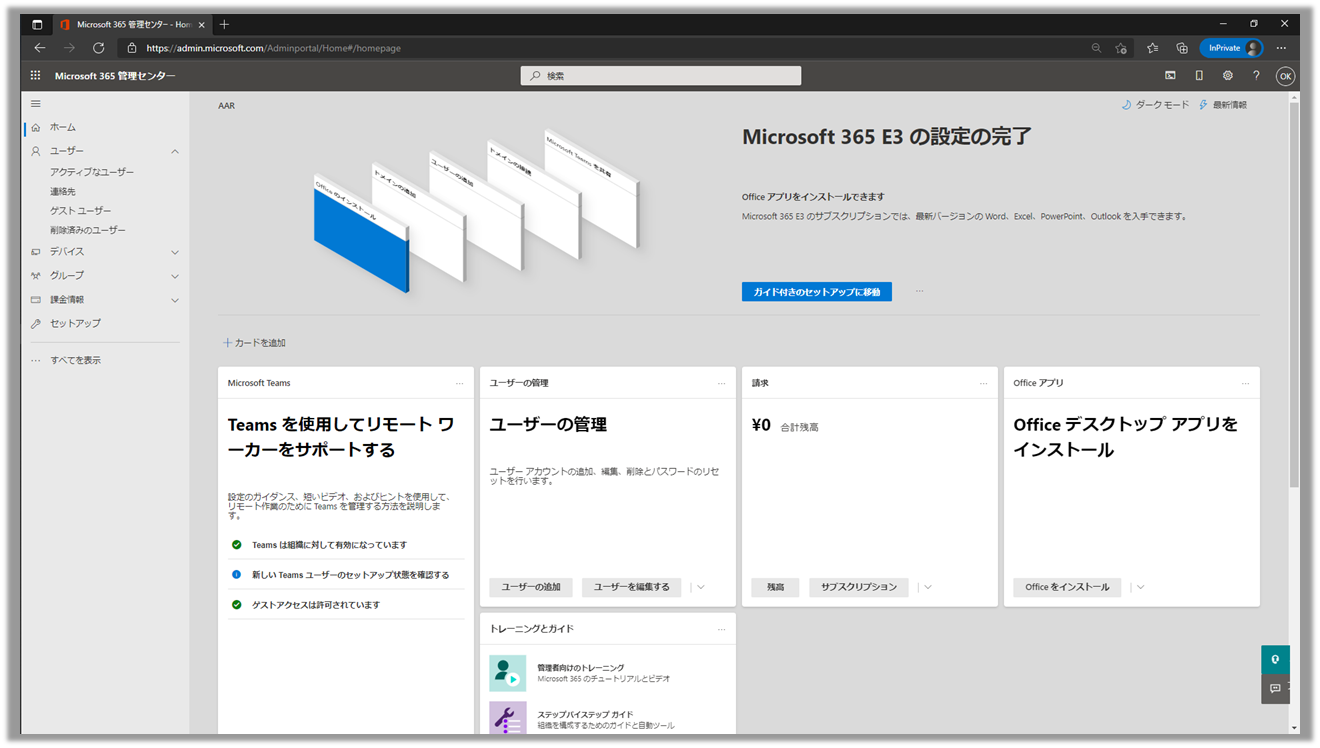1320x748 pixels.
Task: Open the help question mark icon
Action: coord(1256,75)
